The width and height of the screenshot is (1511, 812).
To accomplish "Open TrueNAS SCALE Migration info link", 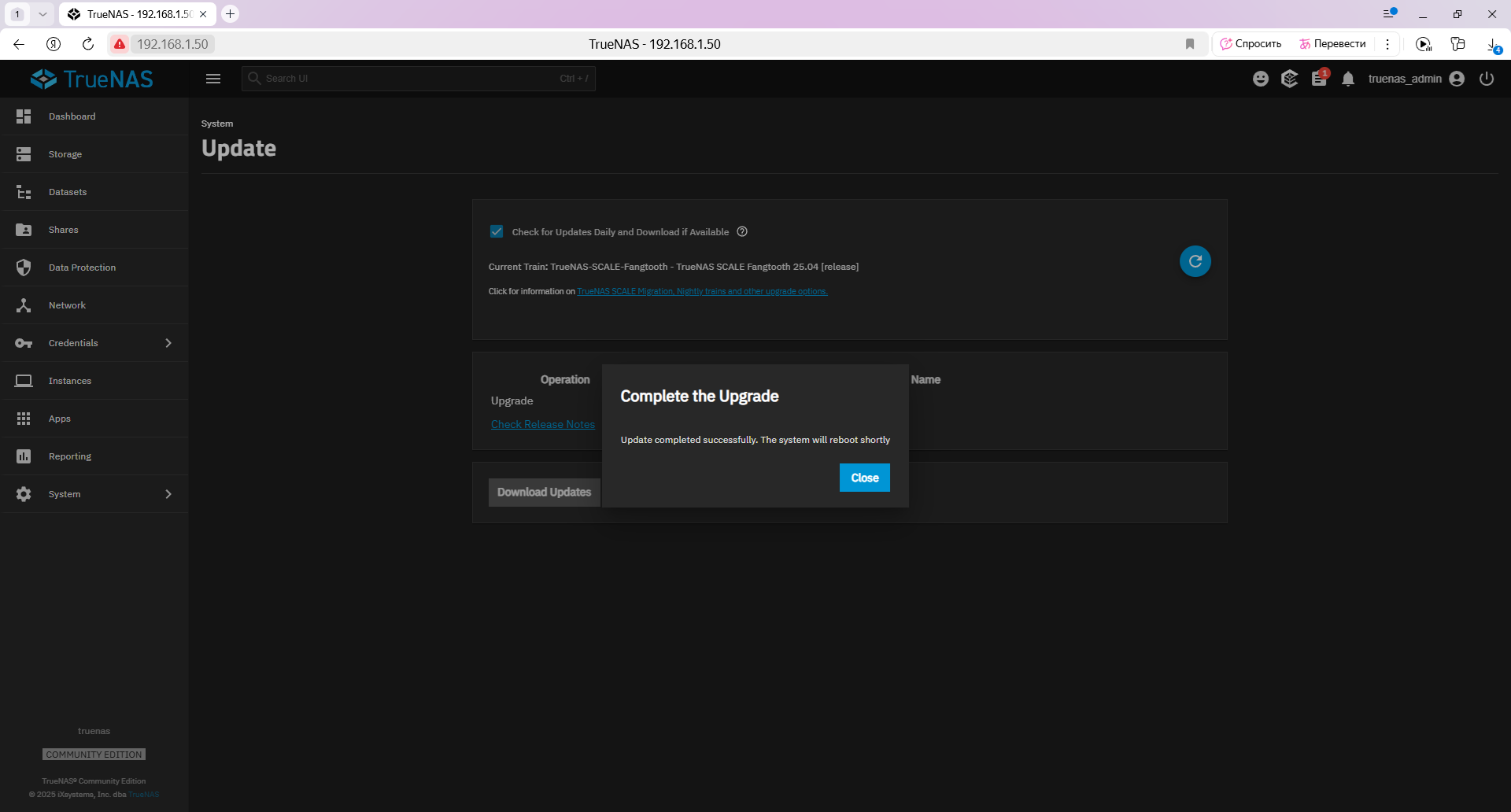I will click(x=702, y=291).
